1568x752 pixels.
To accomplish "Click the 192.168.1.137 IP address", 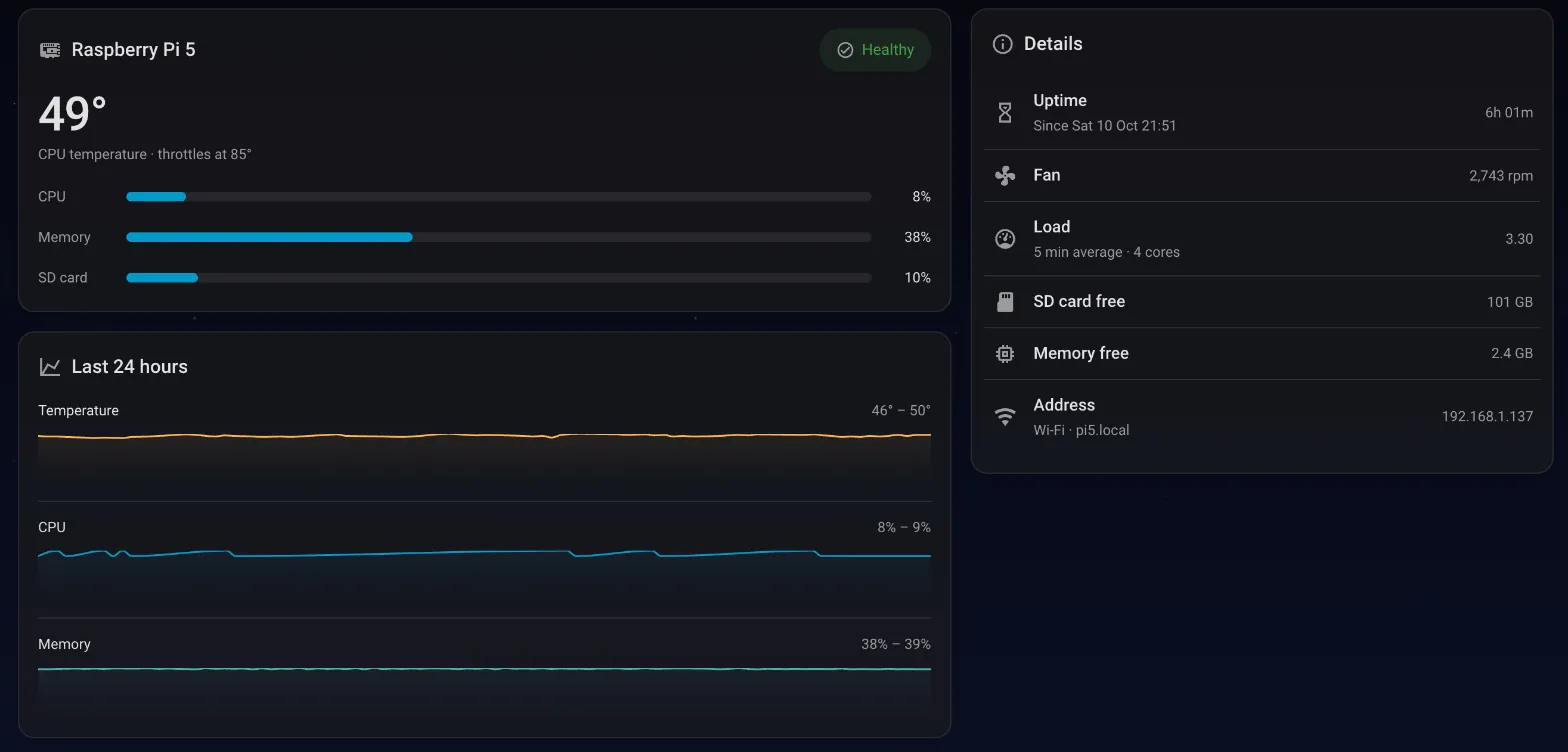I will tap(1487, 417).
